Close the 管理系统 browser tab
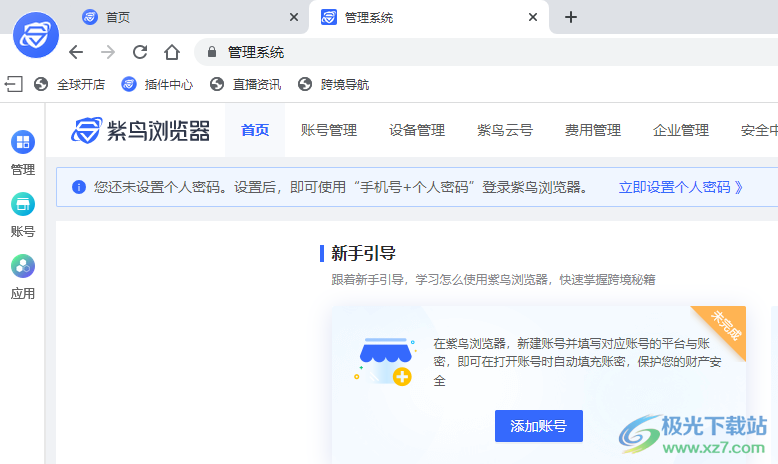This screenshot has height=464, width=778. pos(533,17)
